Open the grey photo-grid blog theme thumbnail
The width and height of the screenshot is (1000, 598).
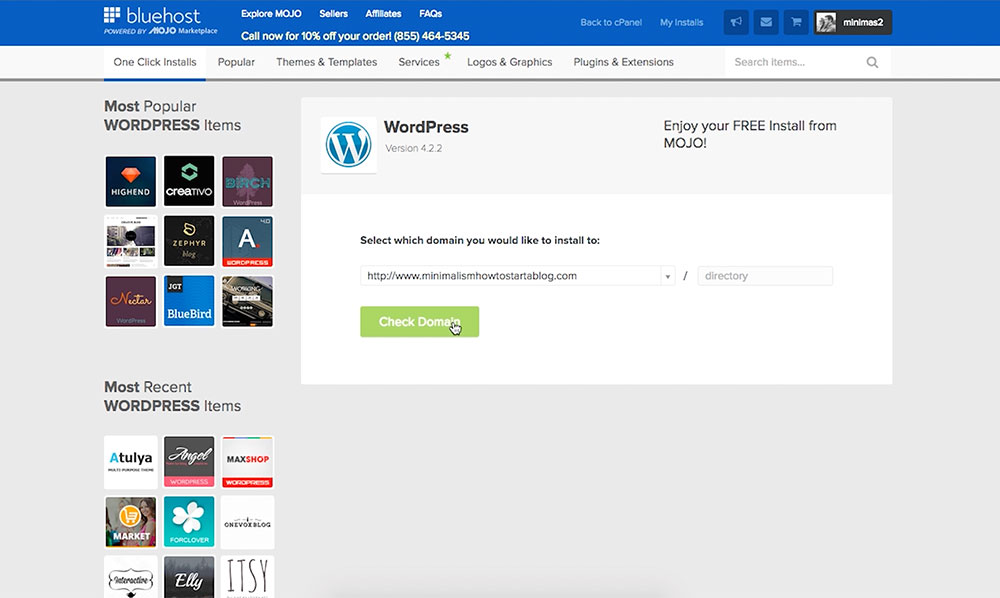coord(131,242)
